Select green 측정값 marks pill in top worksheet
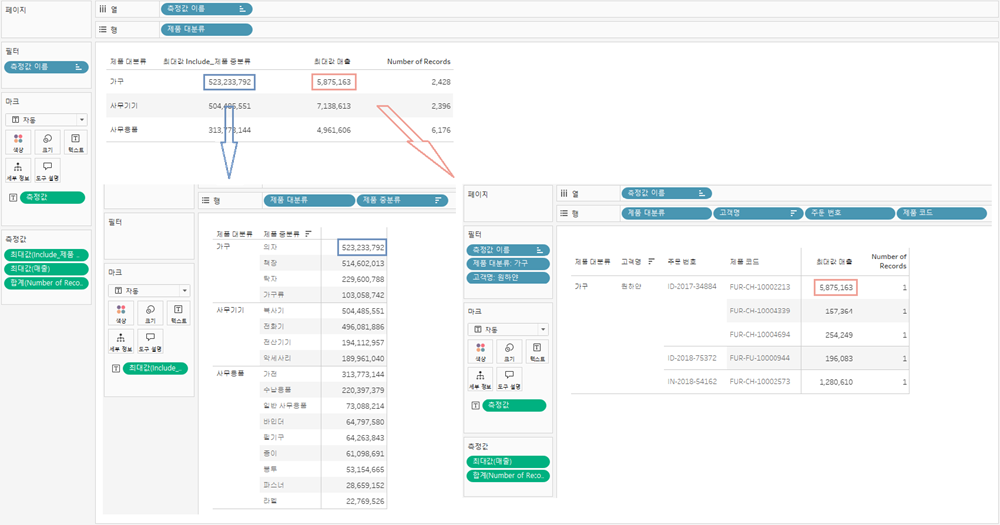This screenshot has width=1000, height=525. [x=52, y=198]
